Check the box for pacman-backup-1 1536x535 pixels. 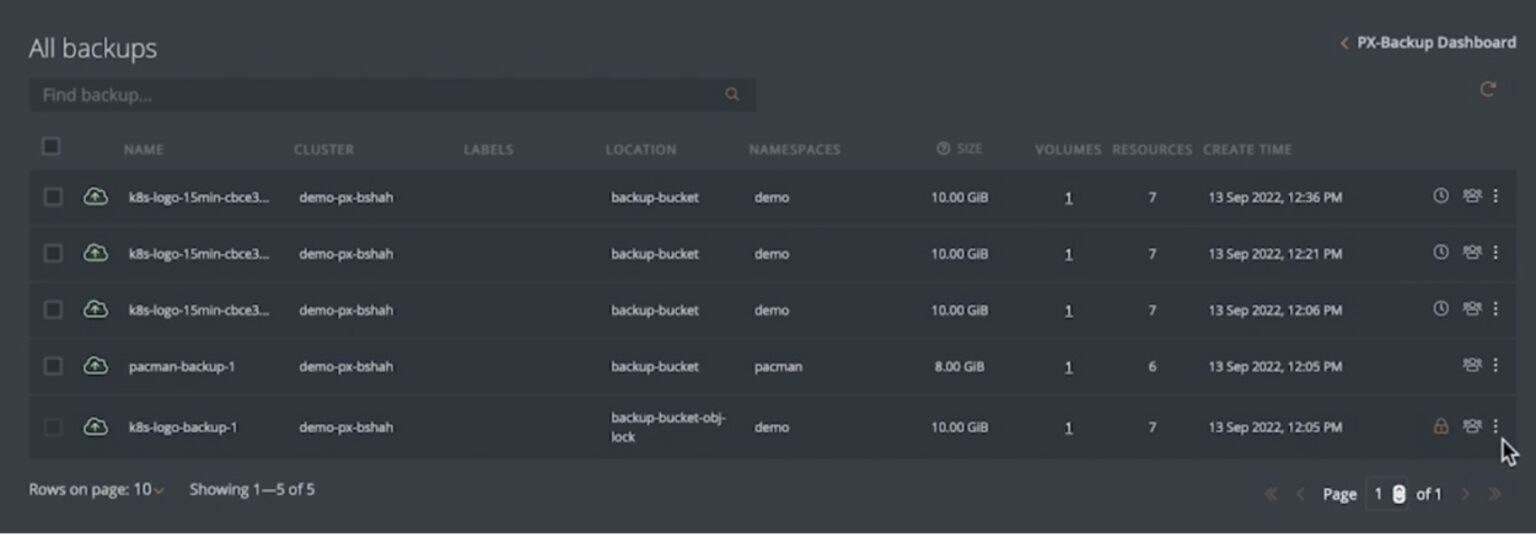point(53,366)
